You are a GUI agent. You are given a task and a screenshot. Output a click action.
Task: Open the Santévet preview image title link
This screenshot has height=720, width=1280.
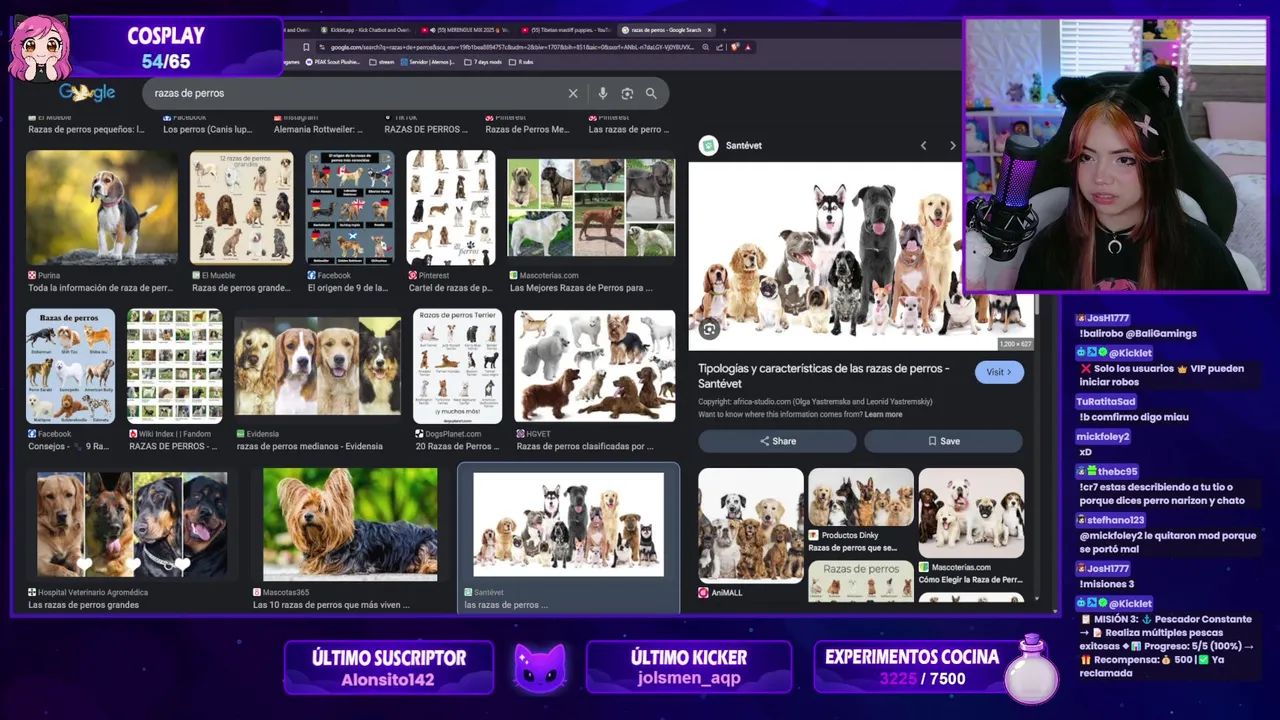tap(823, 375)
